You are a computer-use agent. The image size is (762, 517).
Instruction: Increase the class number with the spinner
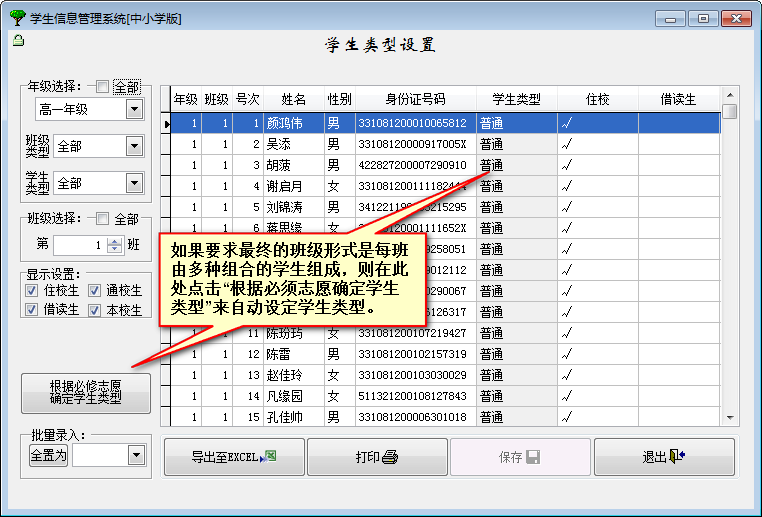pos(115,240)
